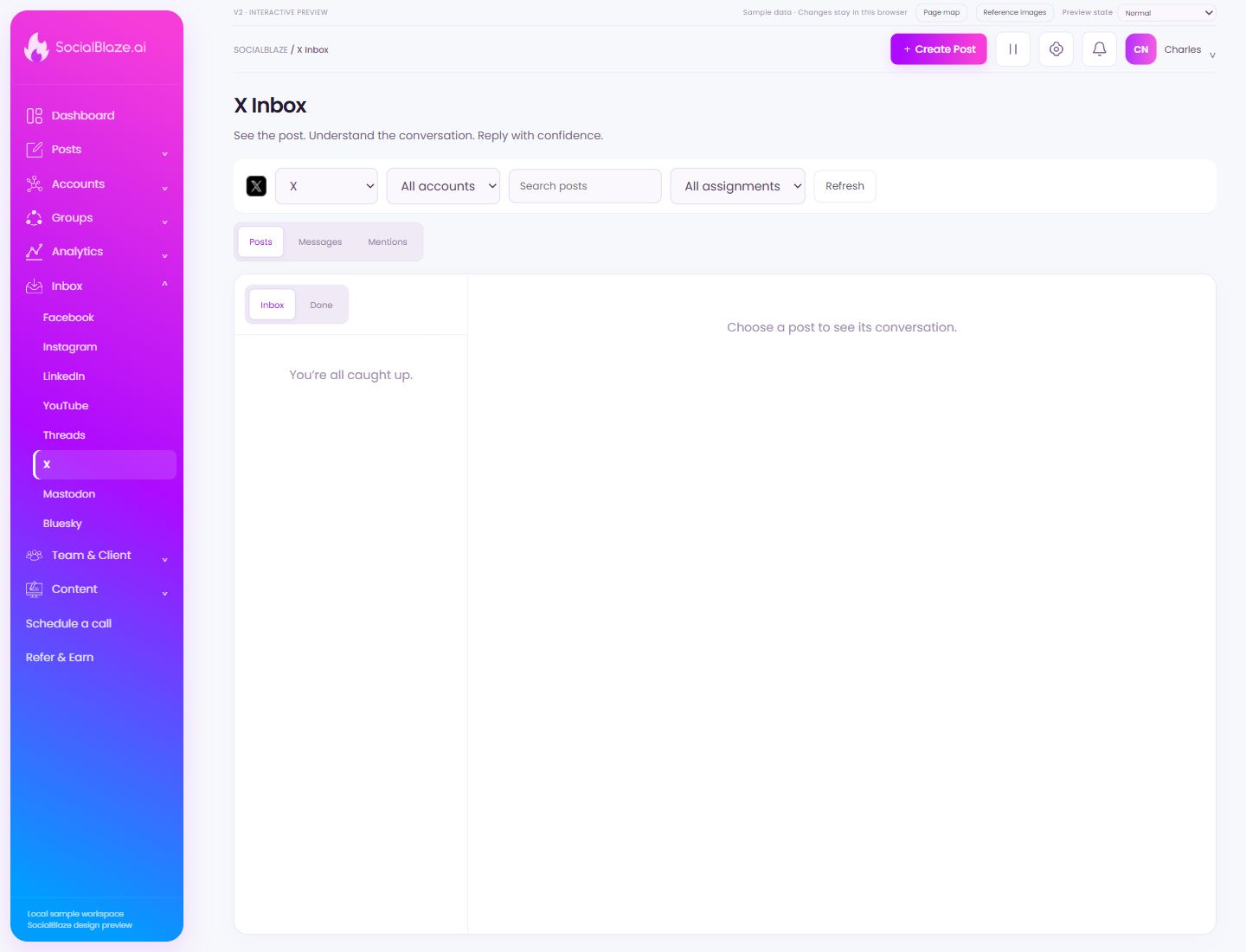Image resolution: width=1246 pixels, height=952 pixels.
Task: Select the Done sub-tab
Action: [x=321, y=305]
